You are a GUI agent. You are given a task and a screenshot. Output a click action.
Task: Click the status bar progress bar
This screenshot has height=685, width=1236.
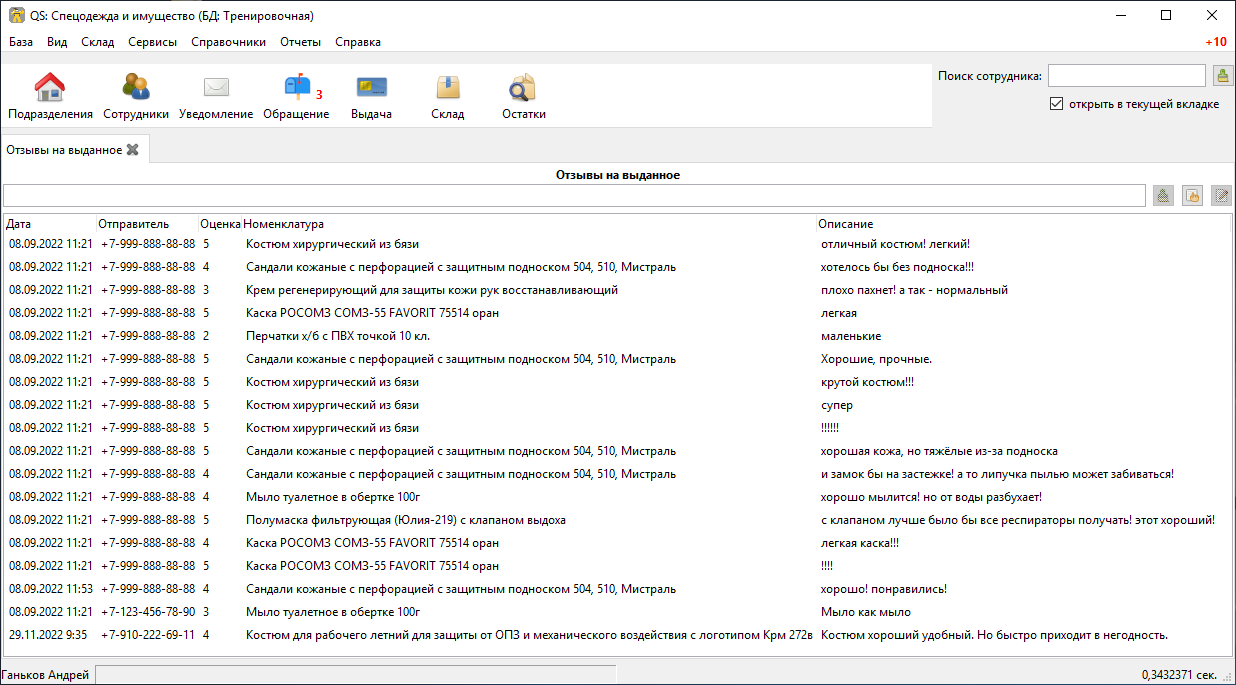point(355,675)
